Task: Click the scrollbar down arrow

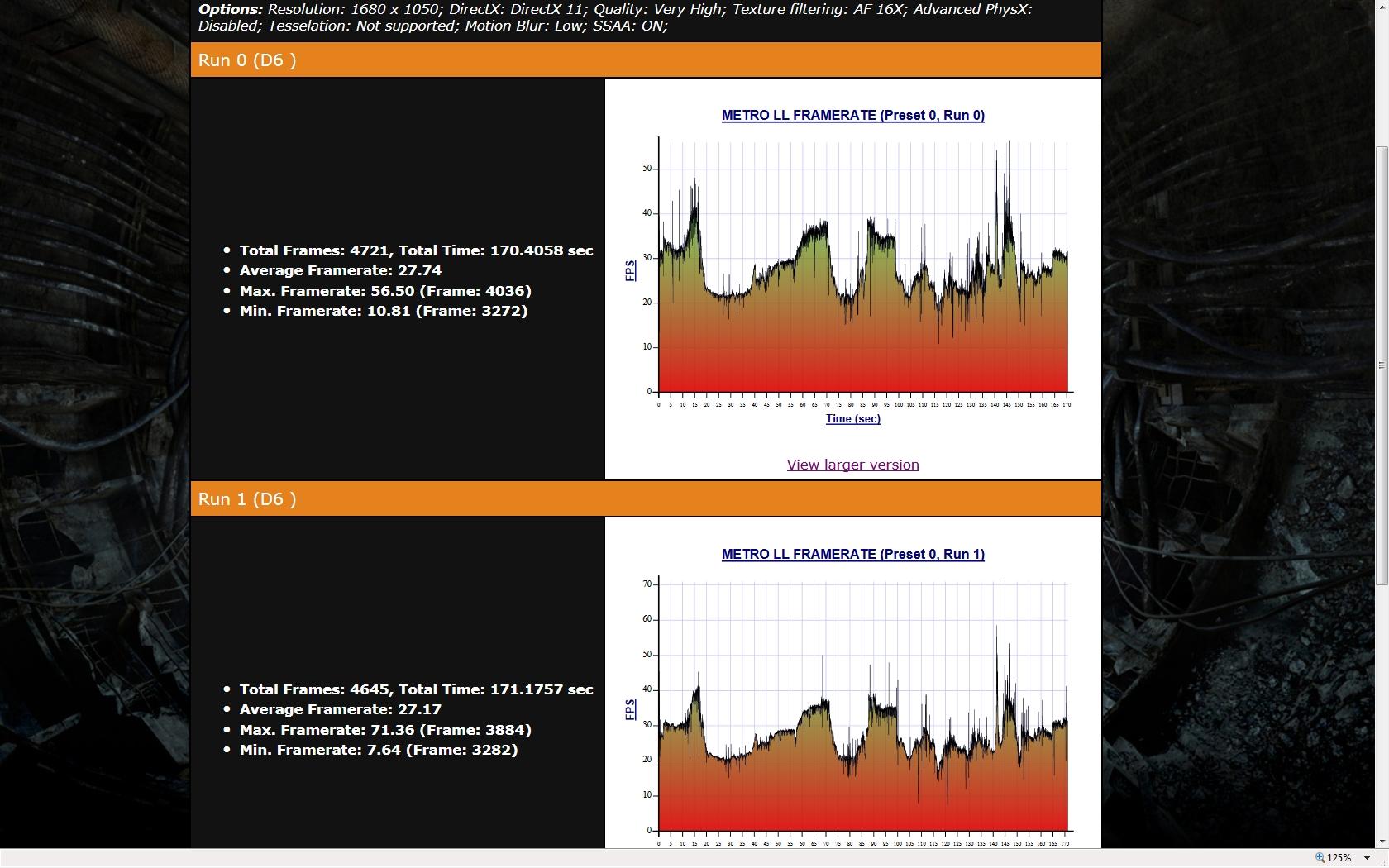Action: pyautogui.click(x=1382, y=842)
